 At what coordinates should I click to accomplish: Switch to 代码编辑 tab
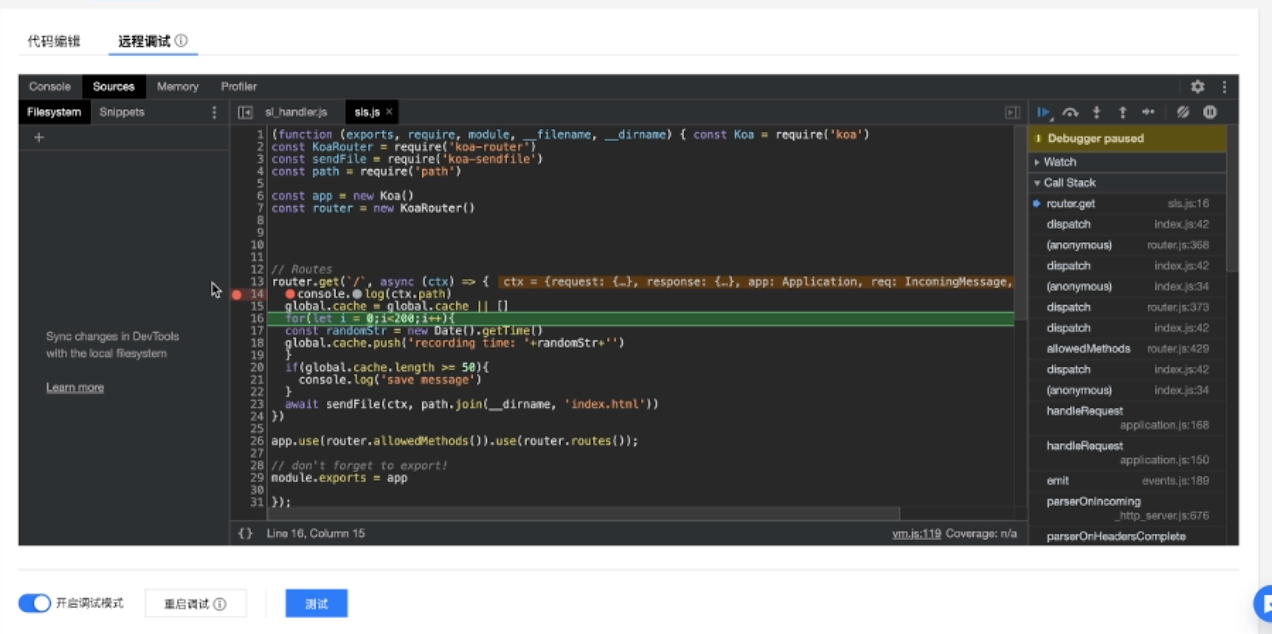[x=53, y=41]
